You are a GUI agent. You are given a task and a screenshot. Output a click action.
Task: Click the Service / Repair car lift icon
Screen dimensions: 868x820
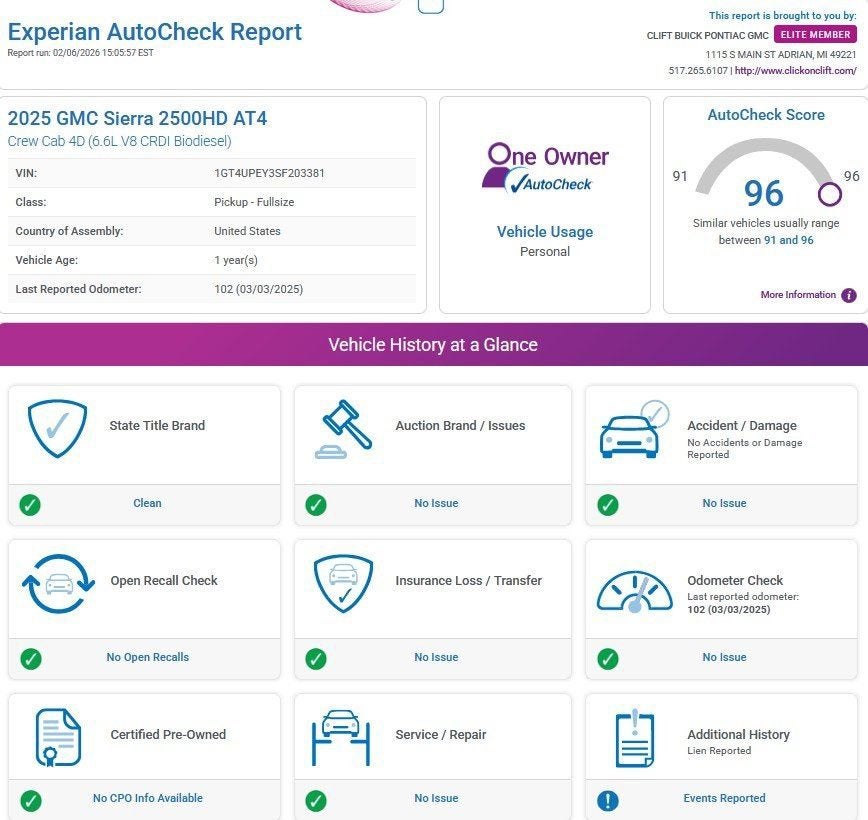[341, 737]
